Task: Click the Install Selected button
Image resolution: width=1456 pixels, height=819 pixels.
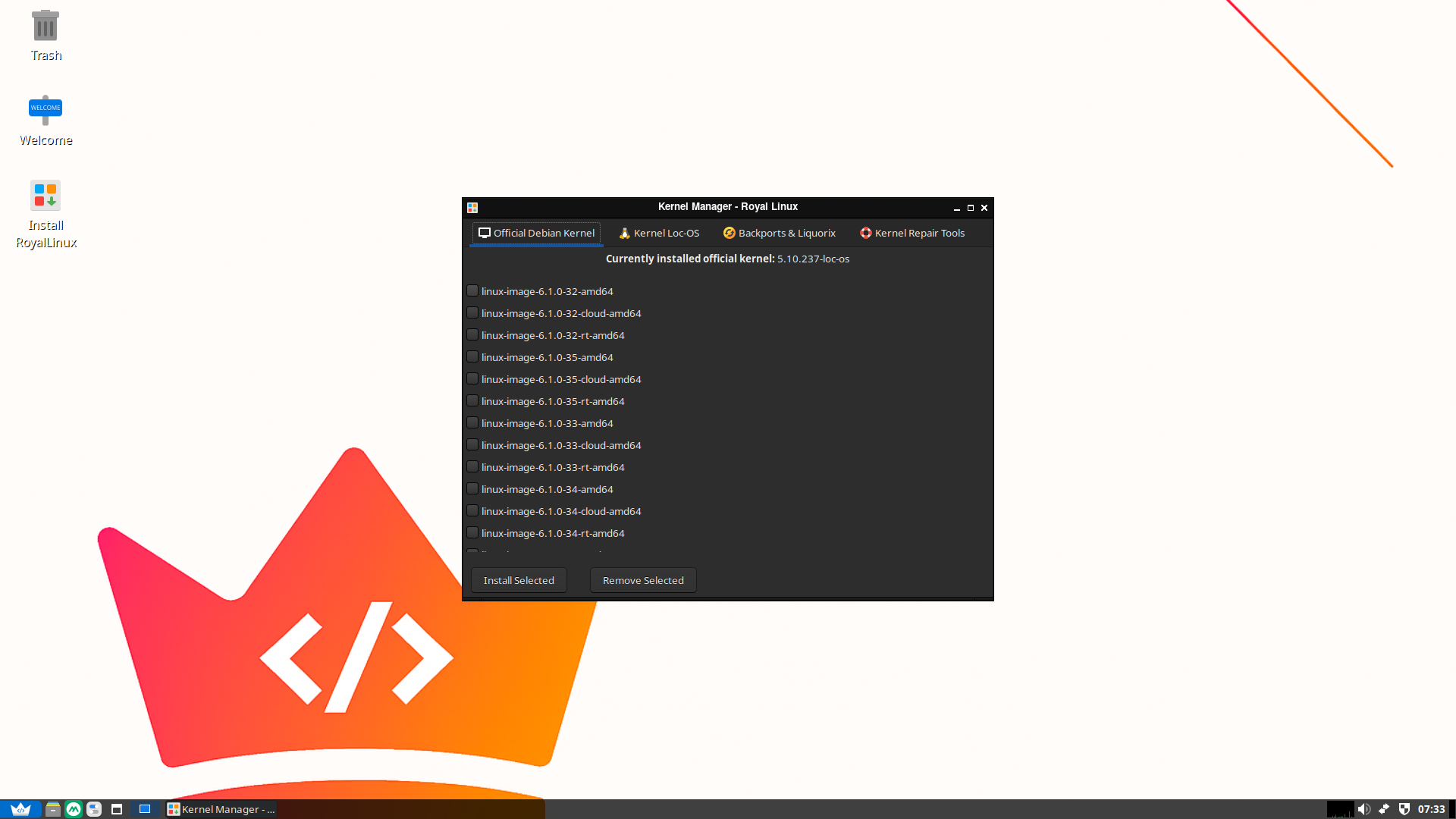Action: coord(519,580)
